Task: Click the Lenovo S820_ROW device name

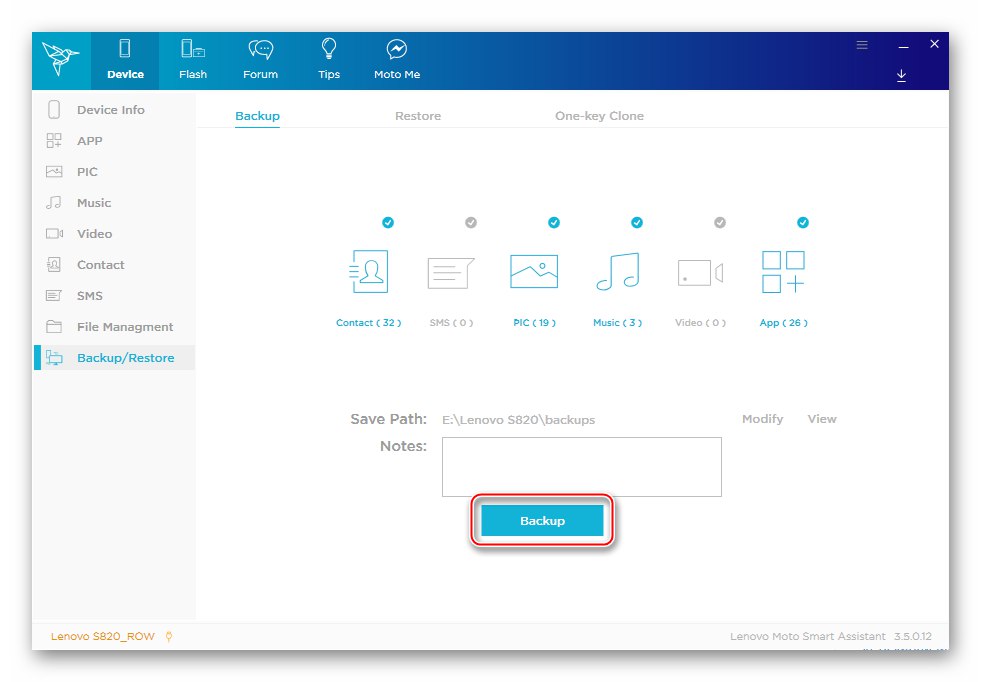Action: pos(103,636)
